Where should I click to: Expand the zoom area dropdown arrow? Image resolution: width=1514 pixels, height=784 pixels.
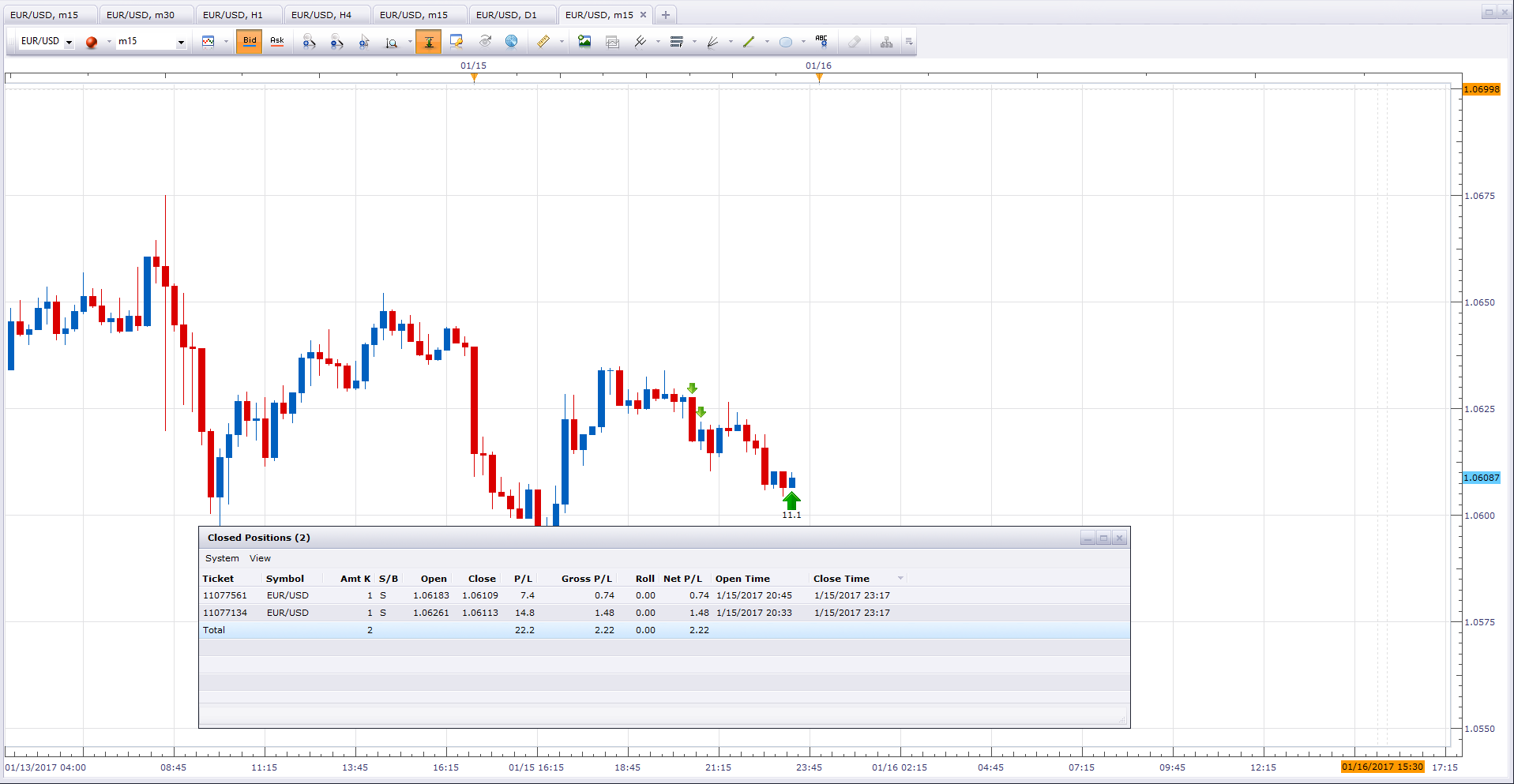[410, 42]
